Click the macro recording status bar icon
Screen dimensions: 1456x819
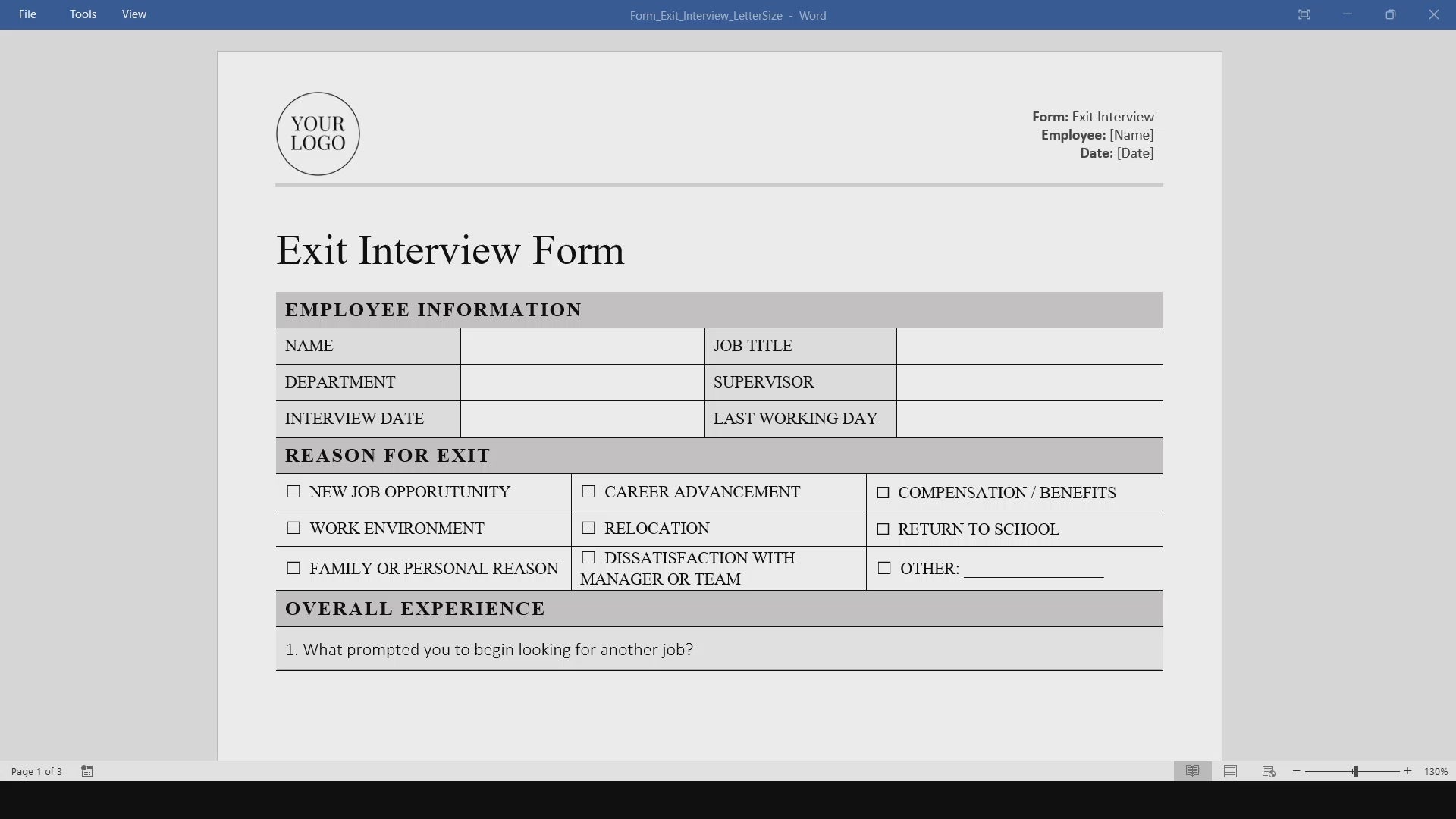point(87,771)
